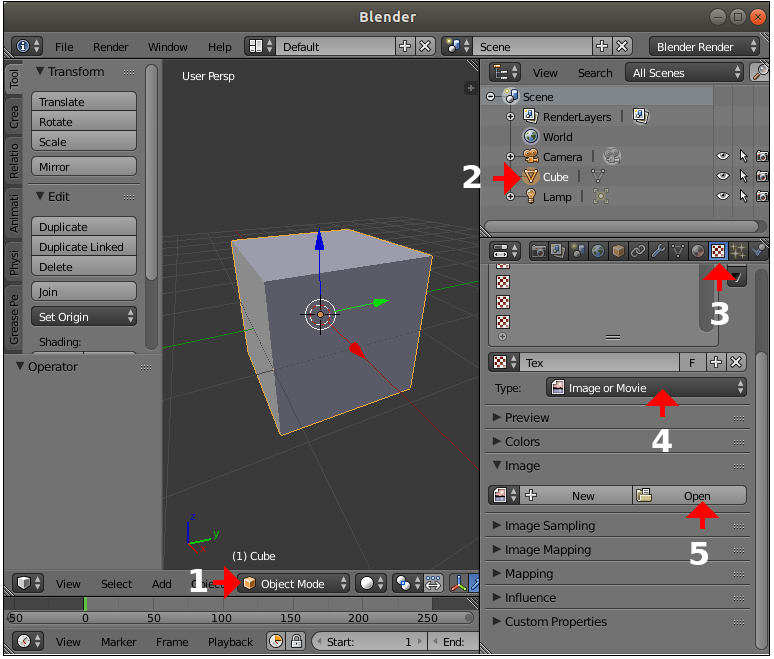Open the Set Origin dropdown

(84, 316)
